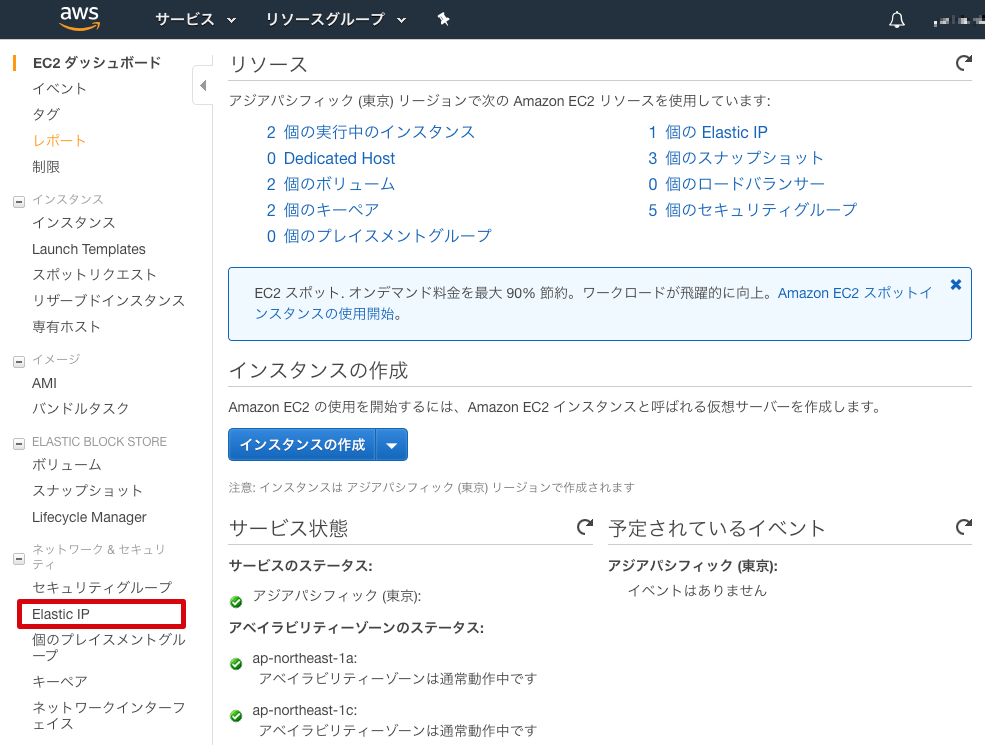Click the 0 個のロードバランサー link
This screenshot has height=745, width=985.
click(736, 184)
